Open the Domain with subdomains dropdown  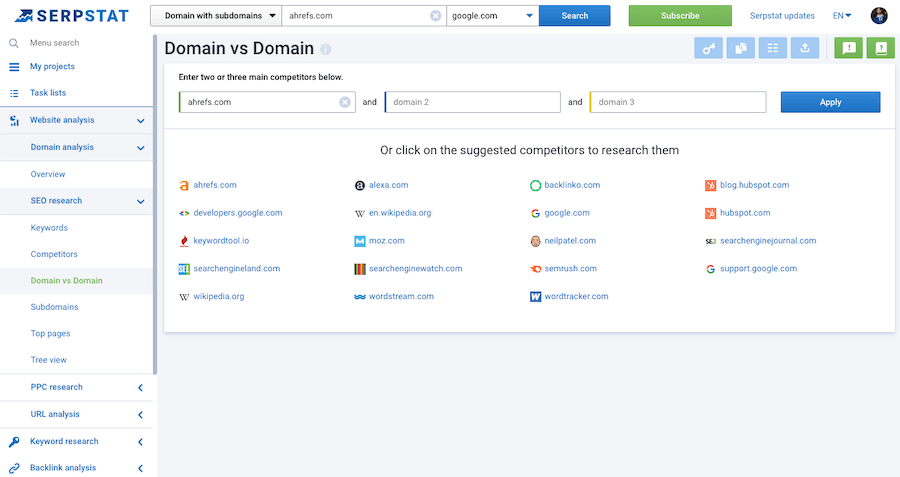[x=216, y=15]
